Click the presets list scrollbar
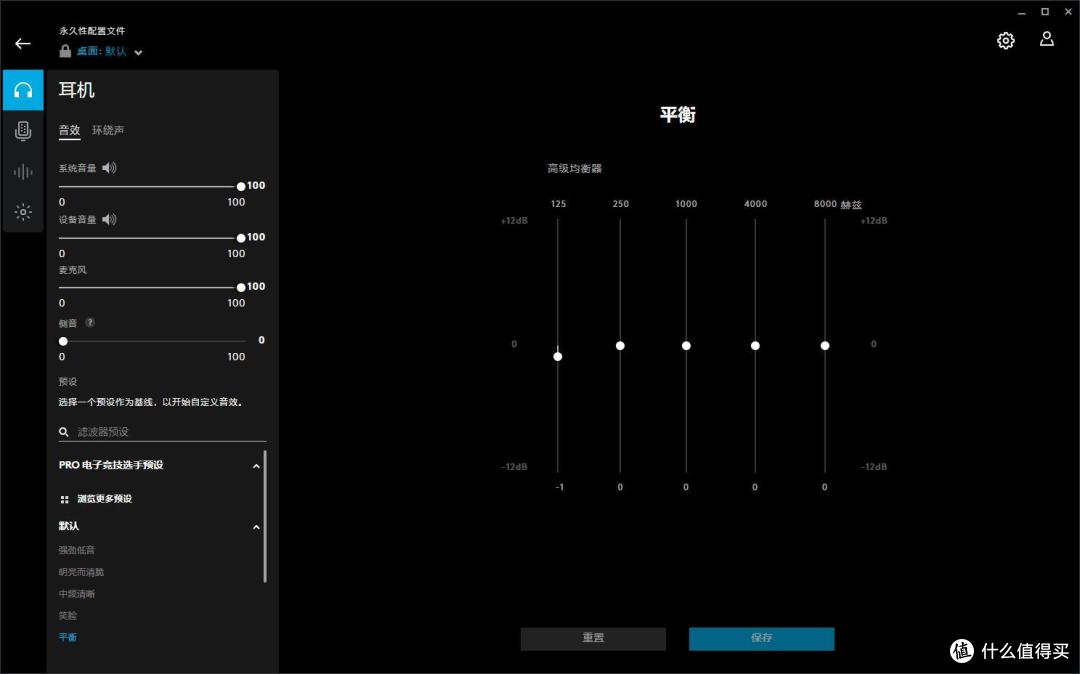Image resolution: width=1080 pixels, height=674 pixels. pyautogui.click(x=265, y=516)
